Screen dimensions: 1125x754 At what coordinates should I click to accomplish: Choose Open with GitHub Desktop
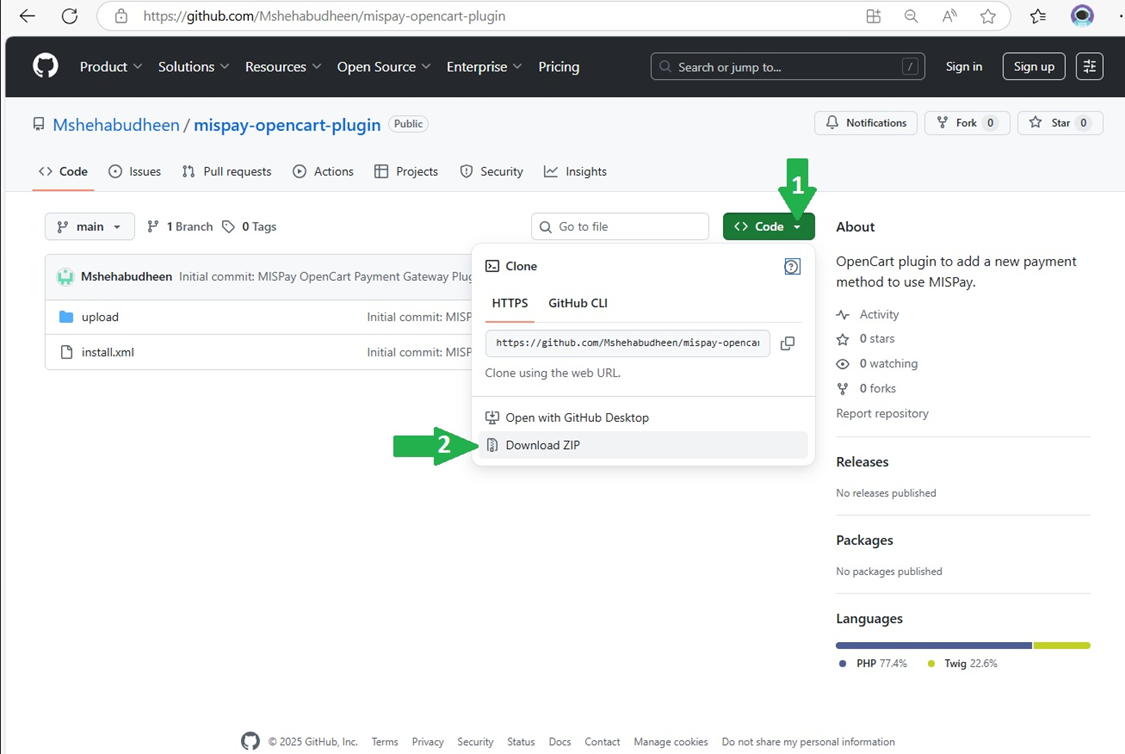tap(643, 418)
